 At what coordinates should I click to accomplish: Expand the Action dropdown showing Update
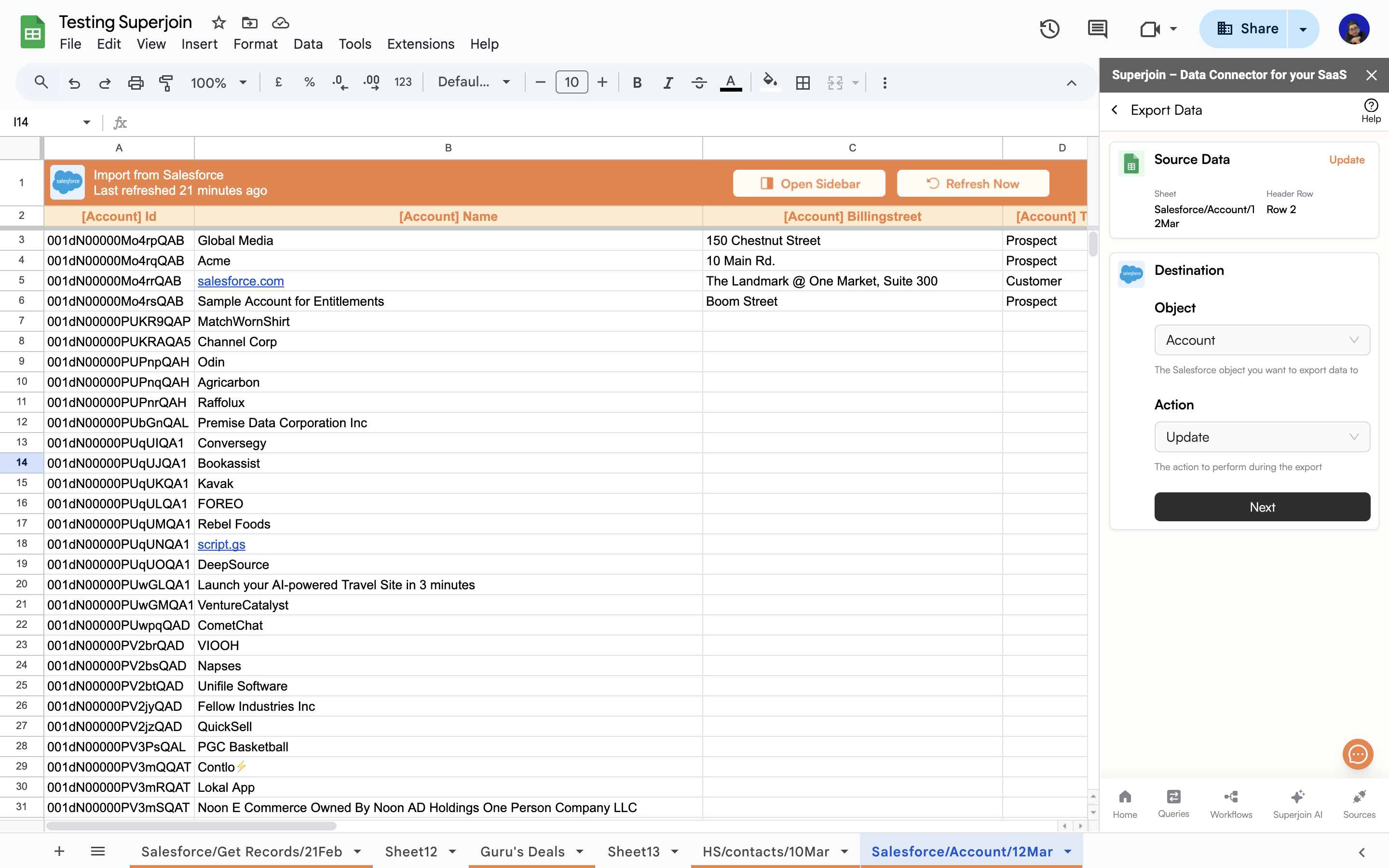pos(1262,437)
